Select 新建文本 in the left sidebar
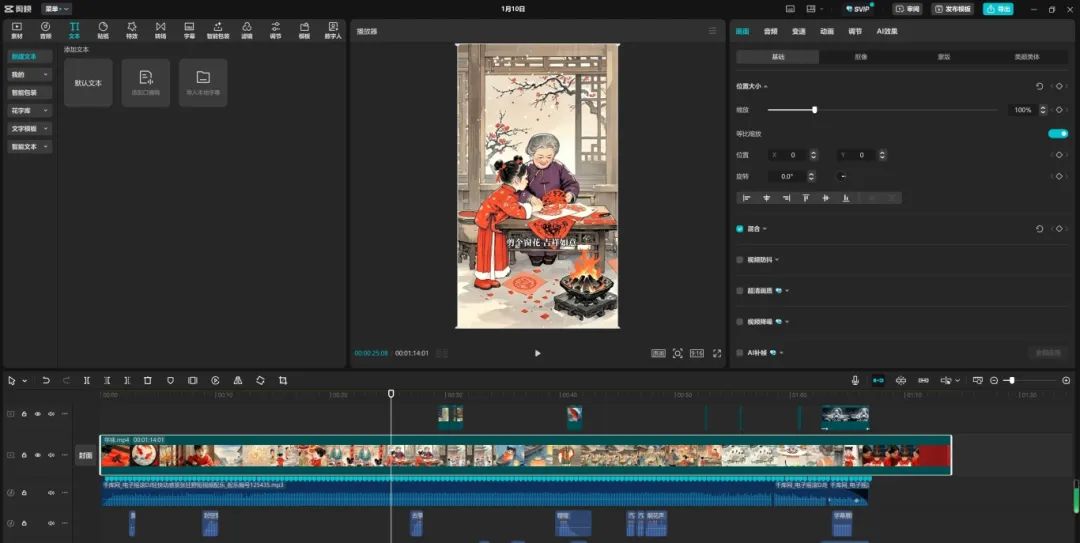Viewport: 1080px width, 543px height. pyautogui.click(x=30, y=57)
